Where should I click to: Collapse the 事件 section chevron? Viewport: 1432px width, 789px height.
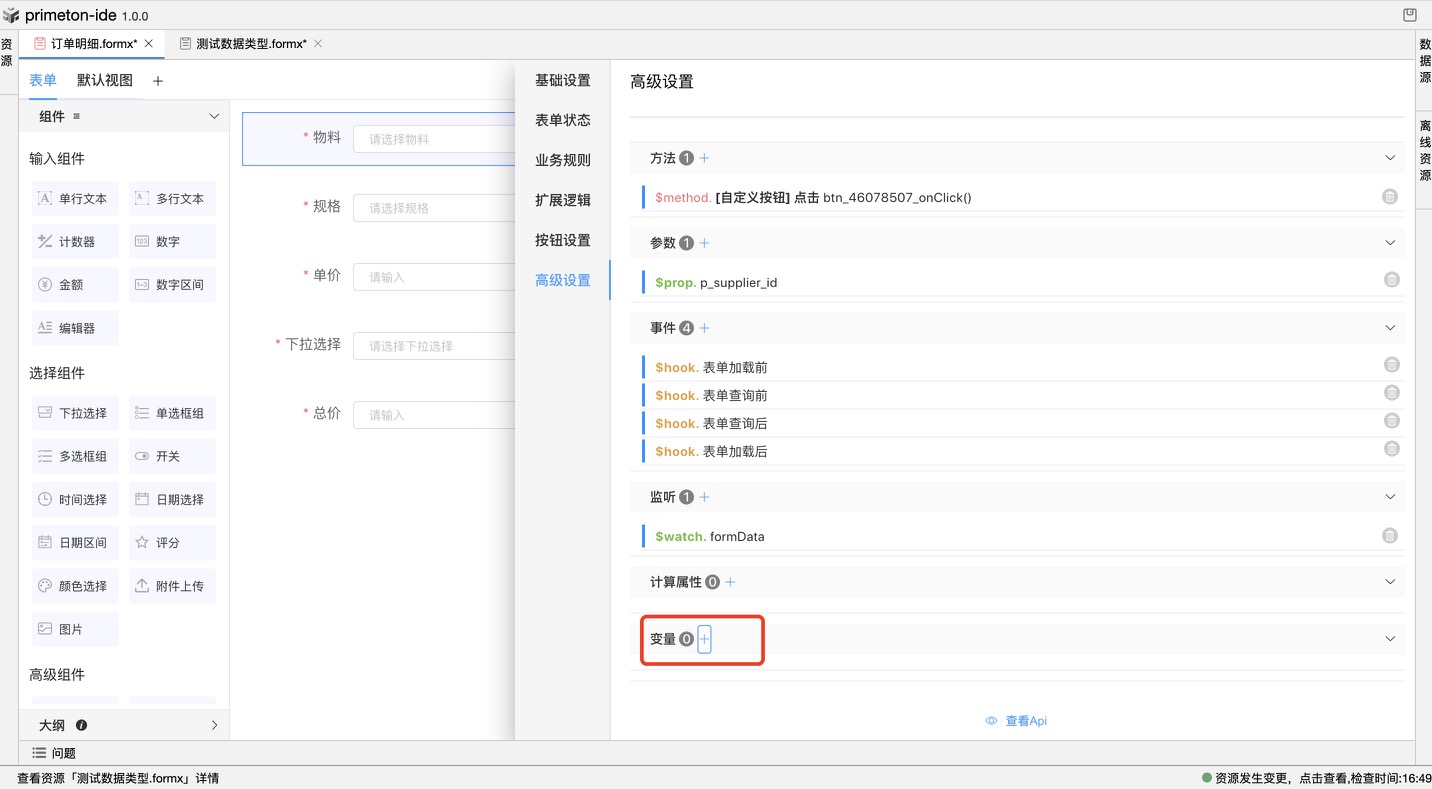click(x=1389, y=328)
